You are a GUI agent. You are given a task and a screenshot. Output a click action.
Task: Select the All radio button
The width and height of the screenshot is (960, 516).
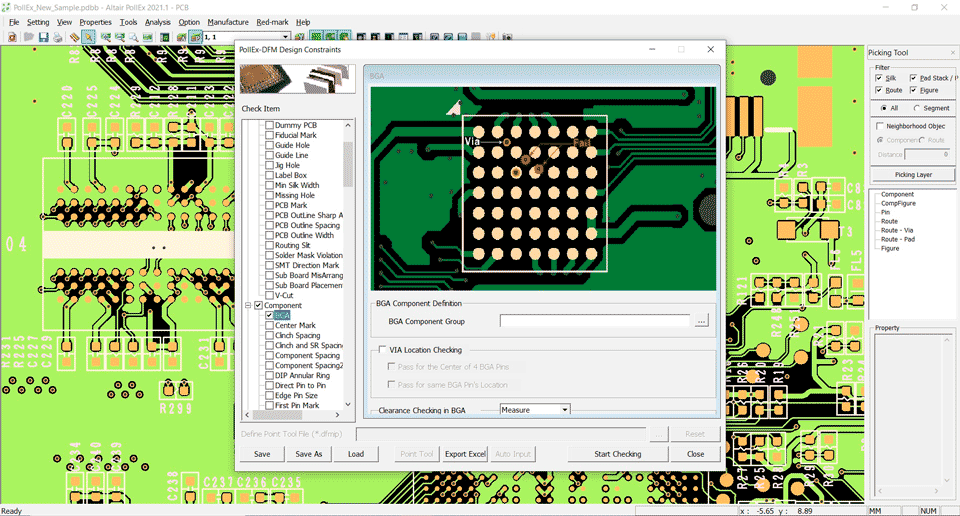(883, 108)
